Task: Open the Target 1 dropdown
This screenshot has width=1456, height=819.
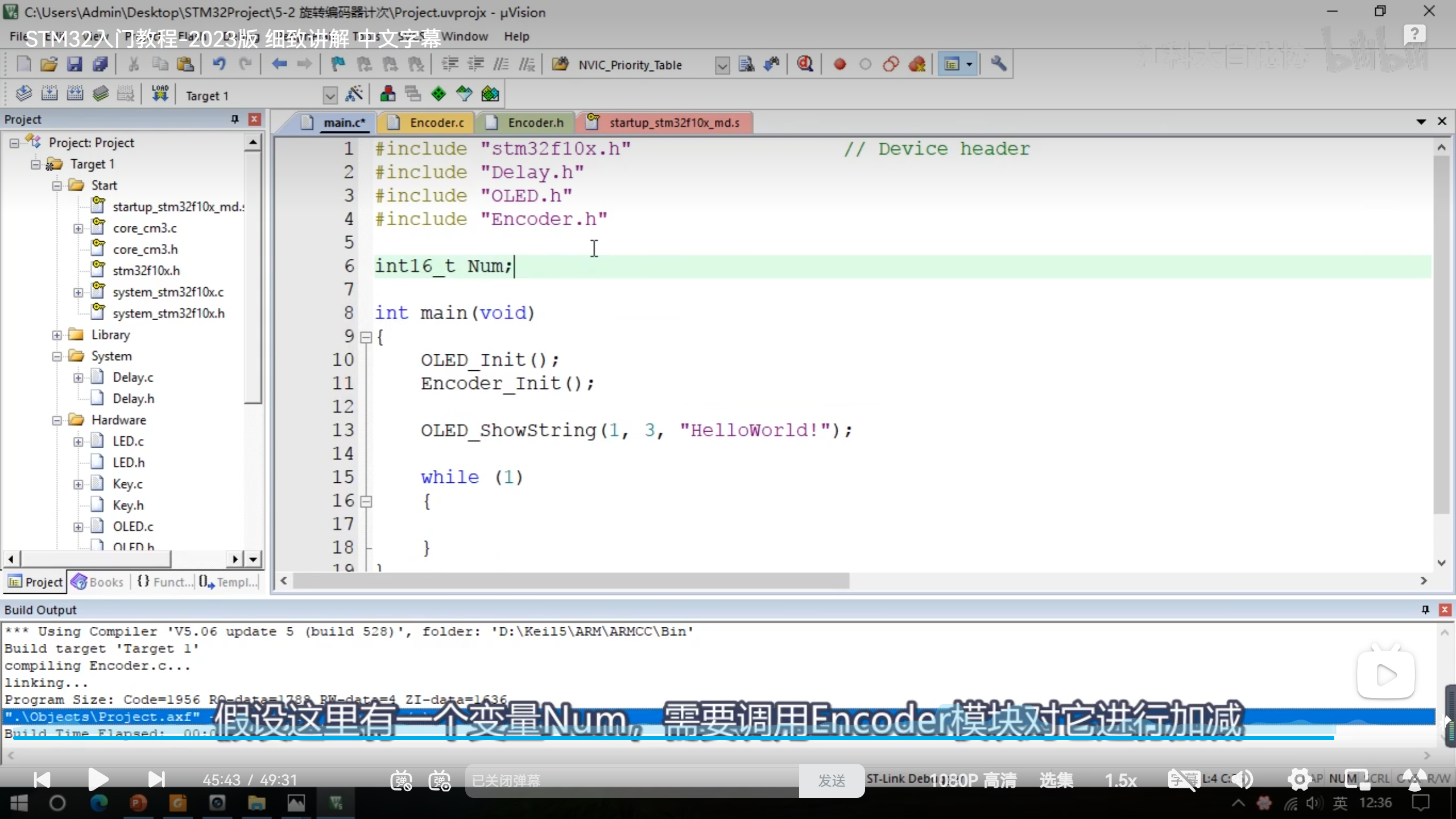Action: pos(330,96)
